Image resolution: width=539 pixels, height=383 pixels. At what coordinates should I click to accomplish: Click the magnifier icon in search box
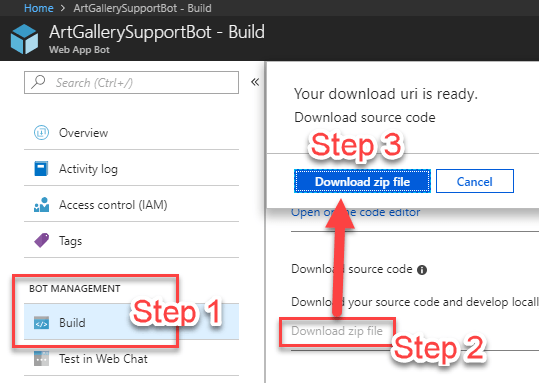point(38,82)
